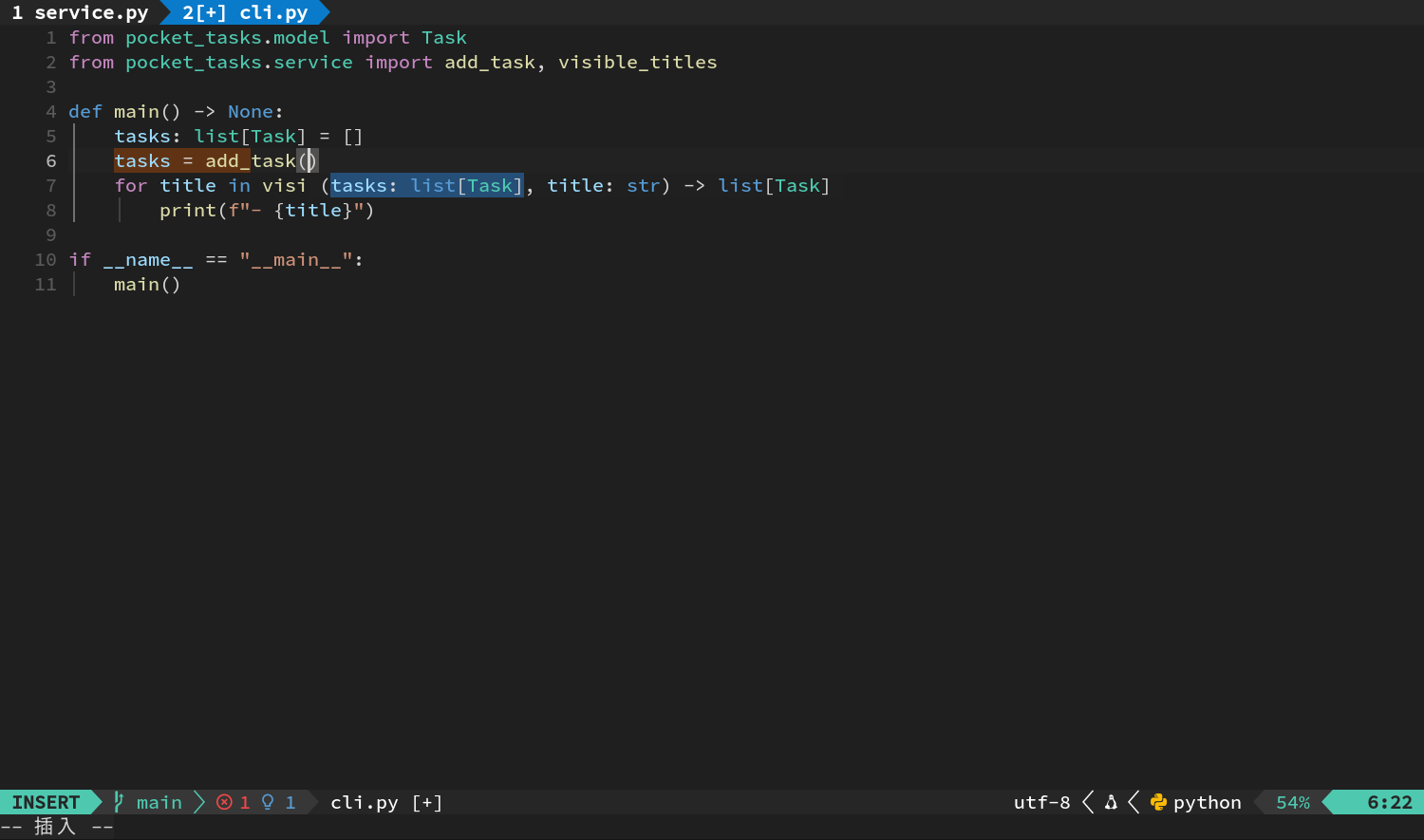The image size is (1424, 840).
Task: Click the utf-8 encoding indicator
Action: 1041,802
